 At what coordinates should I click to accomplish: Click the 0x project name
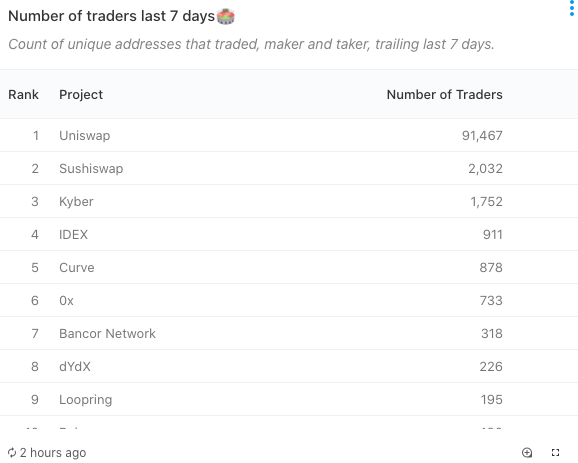(66, 300)
